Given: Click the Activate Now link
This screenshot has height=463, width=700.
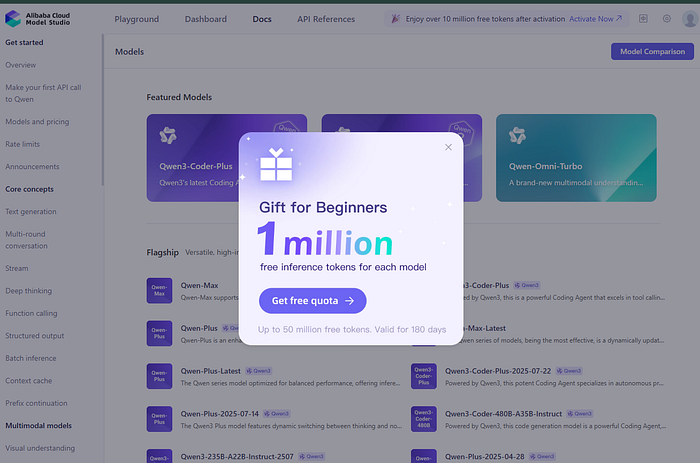Looking at the screenshot, I should click(595, 19).
